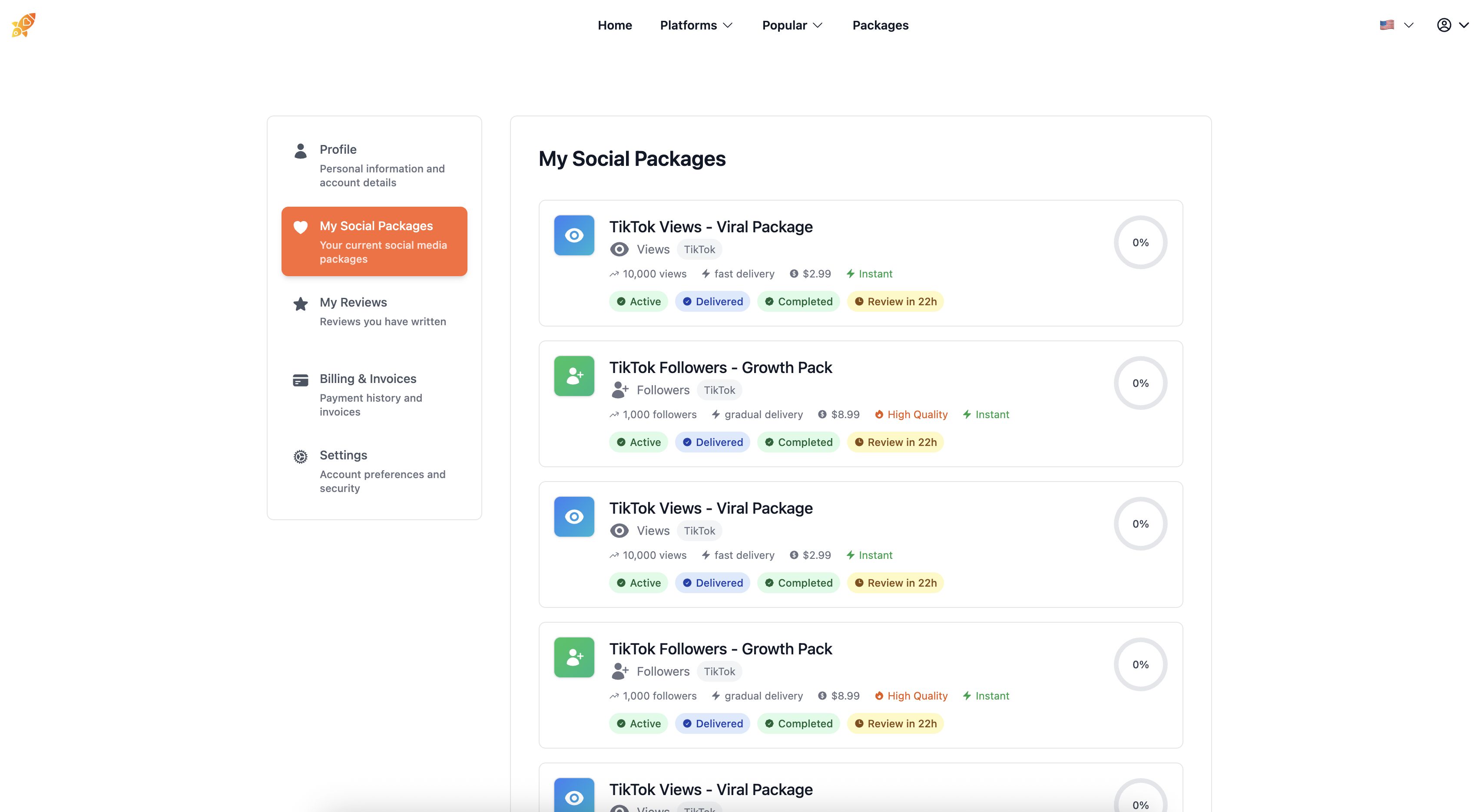Click the My Reviews star icon
1484x812 pixels.
click(x=300, y=304)
